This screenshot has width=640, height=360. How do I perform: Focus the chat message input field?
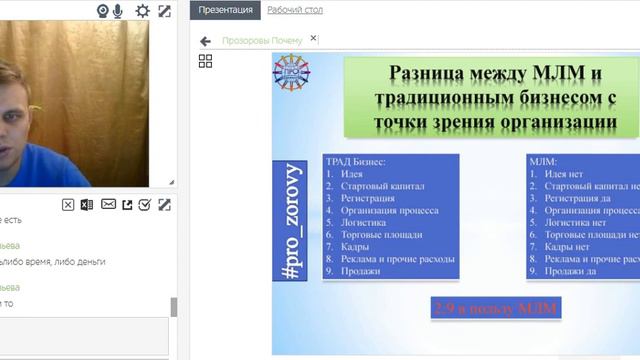coord(84,336)
